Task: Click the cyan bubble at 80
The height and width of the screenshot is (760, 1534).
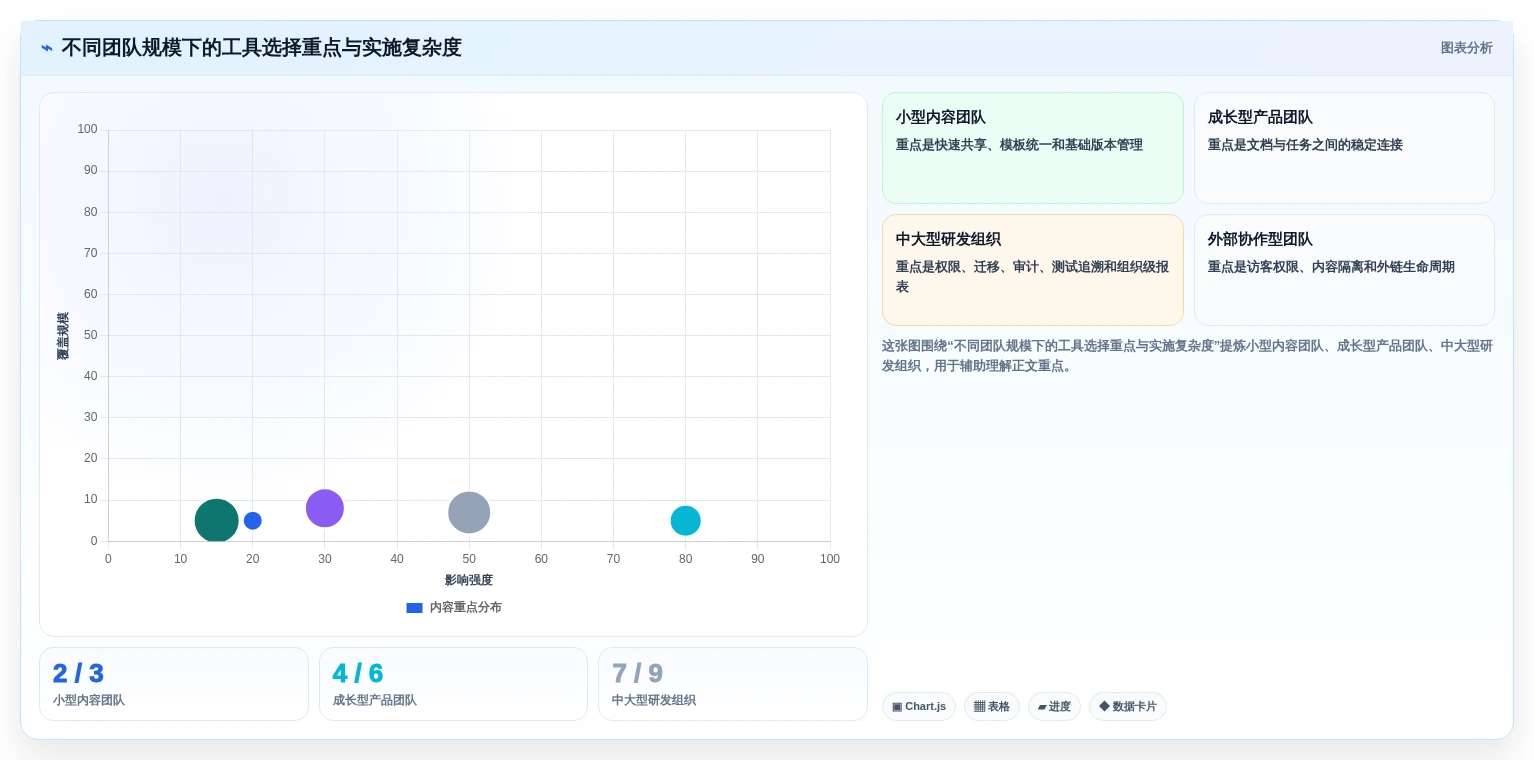Action: pos(685,520)
